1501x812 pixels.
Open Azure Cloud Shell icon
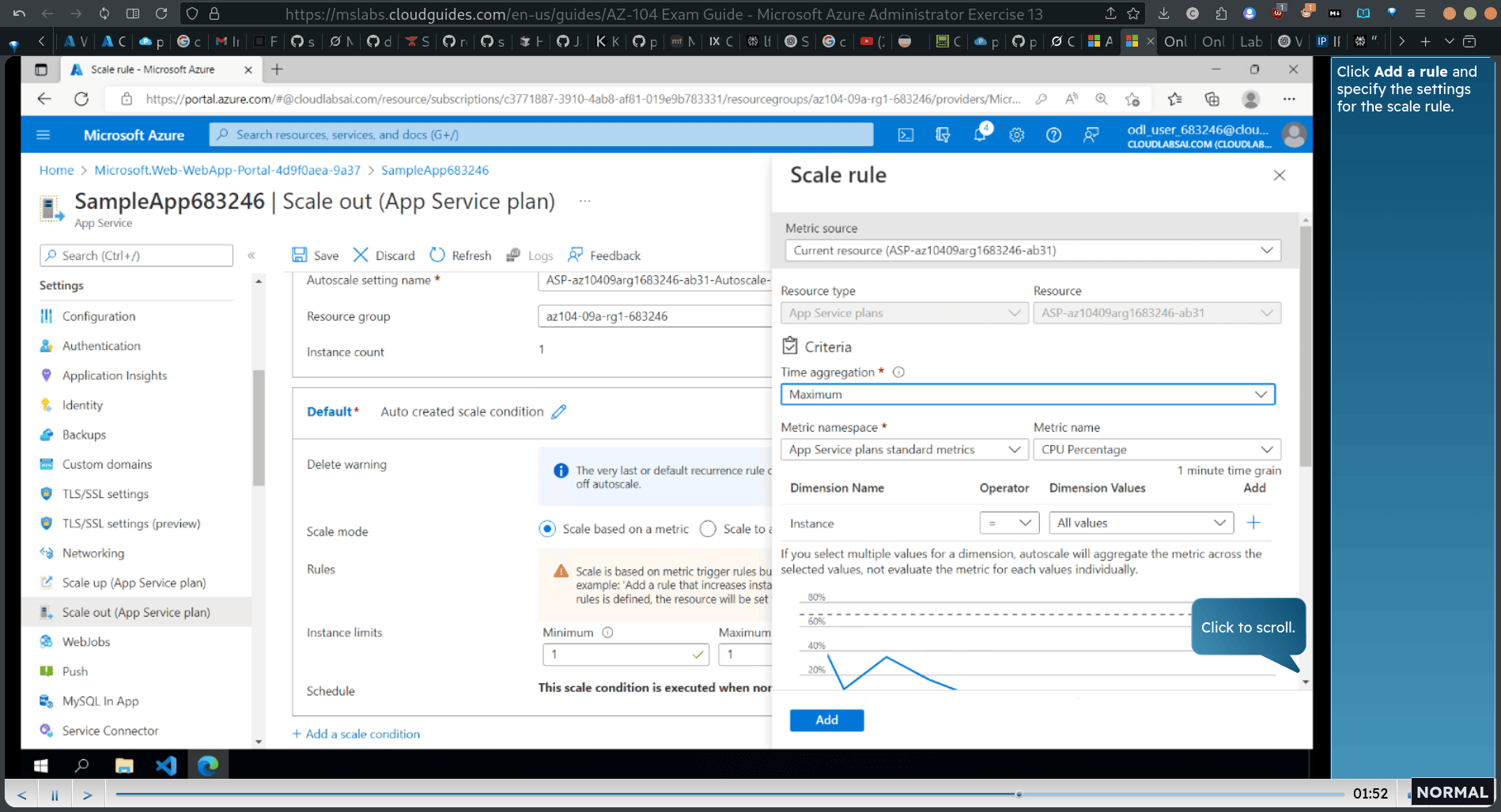[x=906, y=135]
